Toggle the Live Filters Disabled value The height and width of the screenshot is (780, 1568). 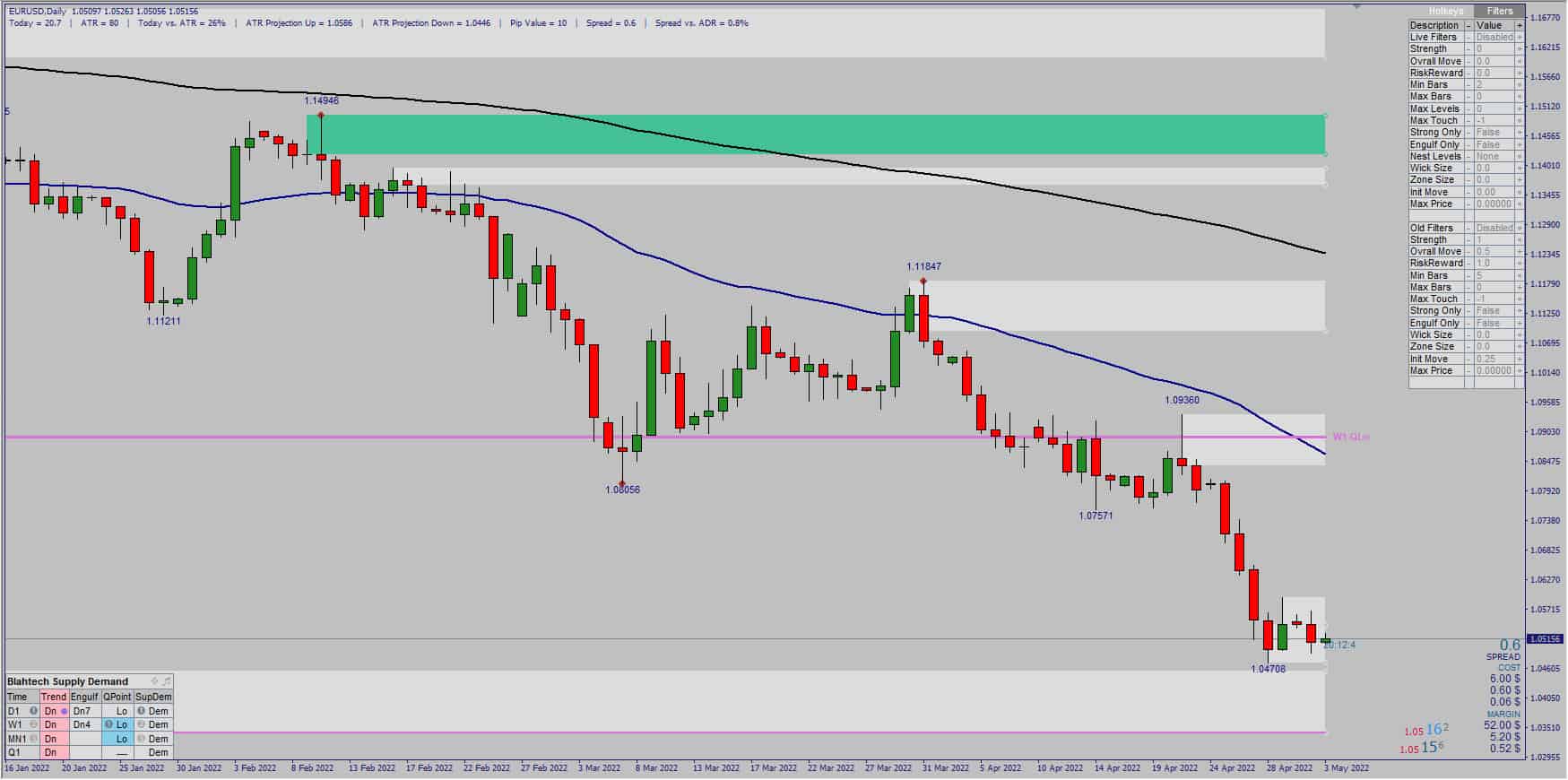[x=1494, y=37]
